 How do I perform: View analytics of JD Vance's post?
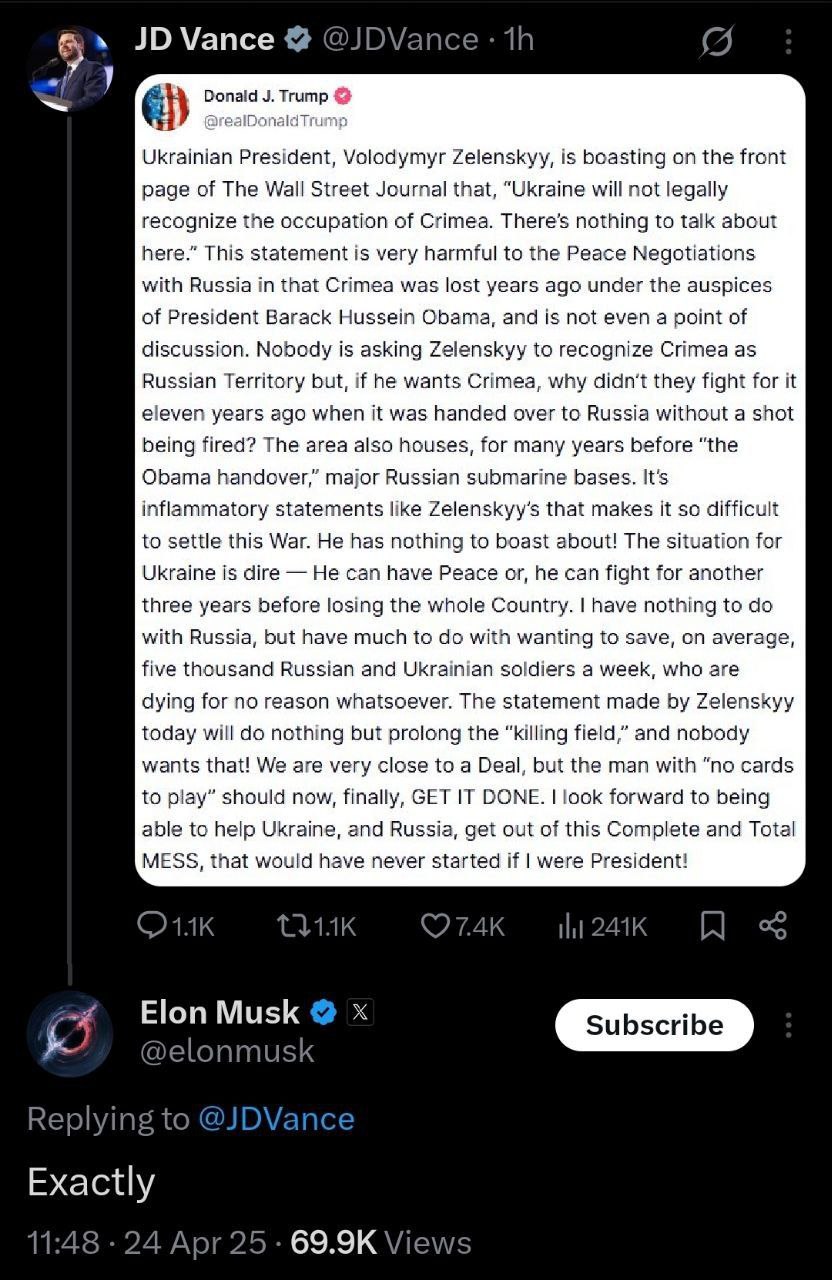pos(571,927)
